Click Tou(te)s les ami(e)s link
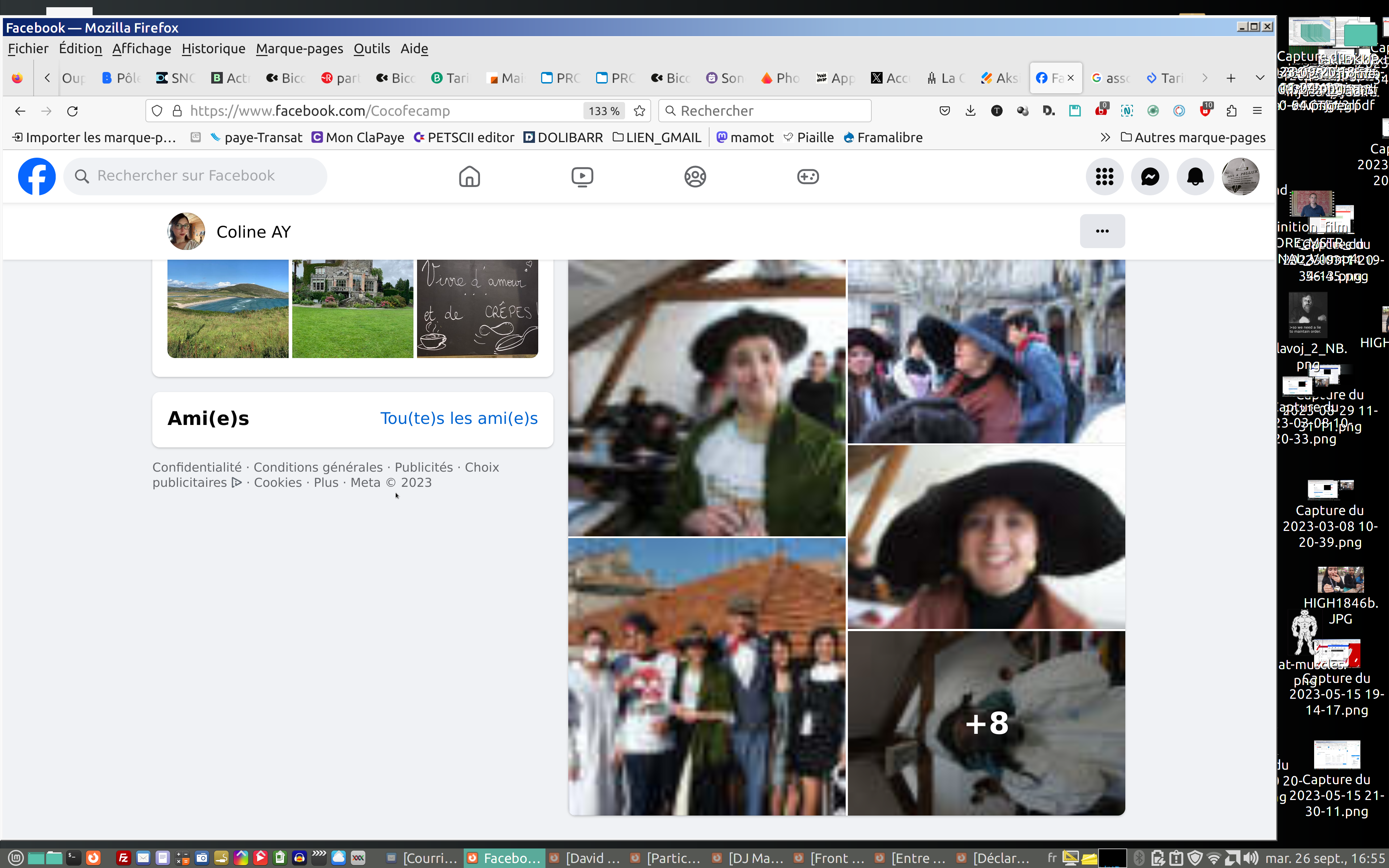Viewport: 1389px width, 868px height. [459, 418]
